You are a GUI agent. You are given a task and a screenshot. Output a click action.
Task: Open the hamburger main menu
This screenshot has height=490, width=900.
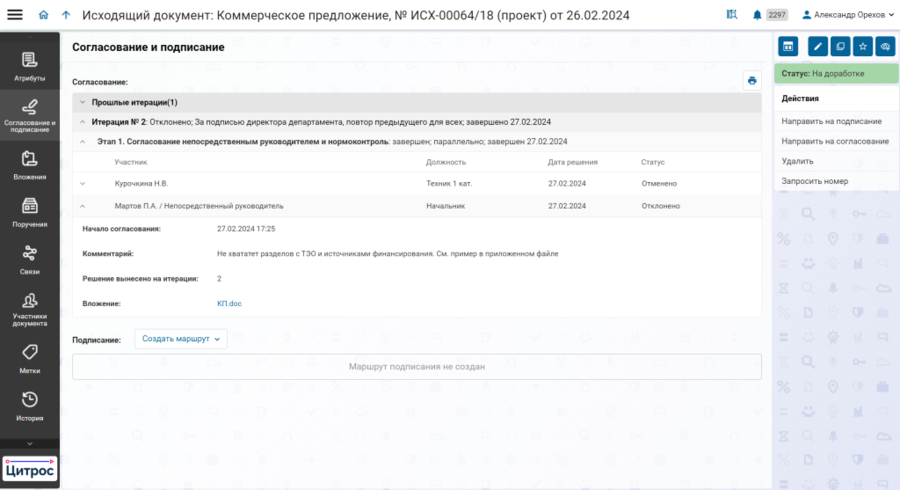15,15
